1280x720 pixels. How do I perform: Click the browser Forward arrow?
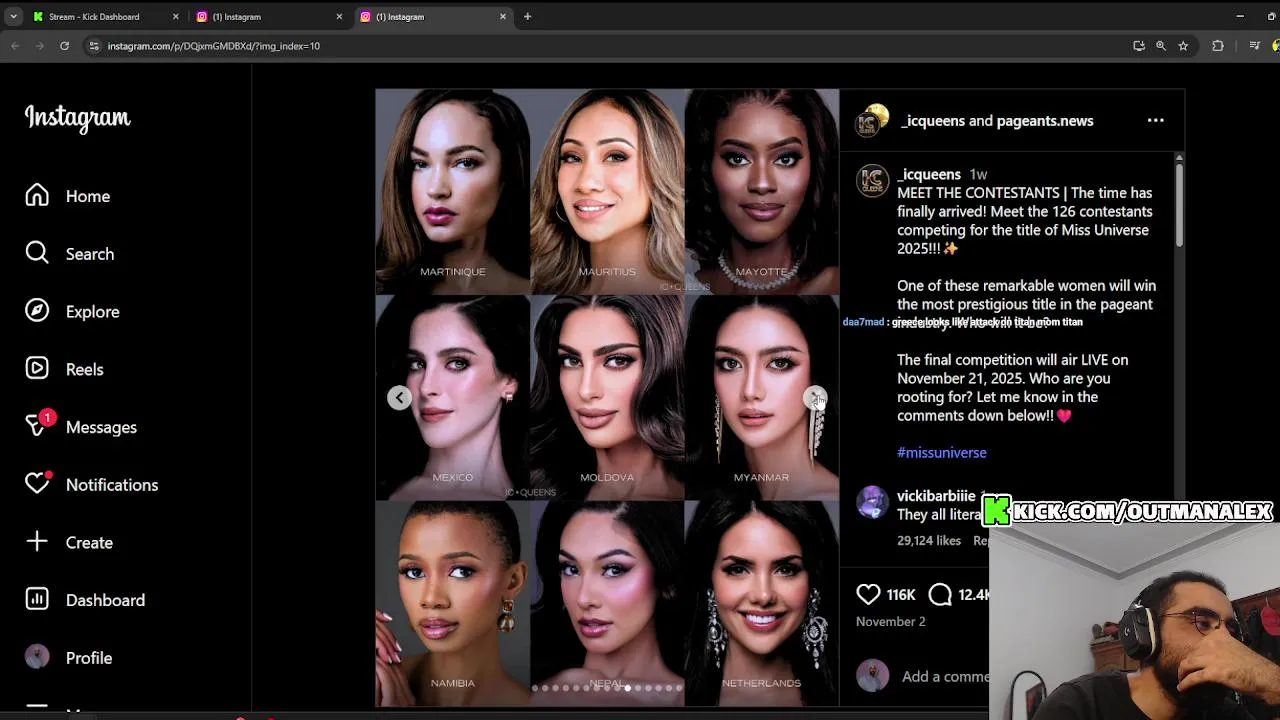40,46
